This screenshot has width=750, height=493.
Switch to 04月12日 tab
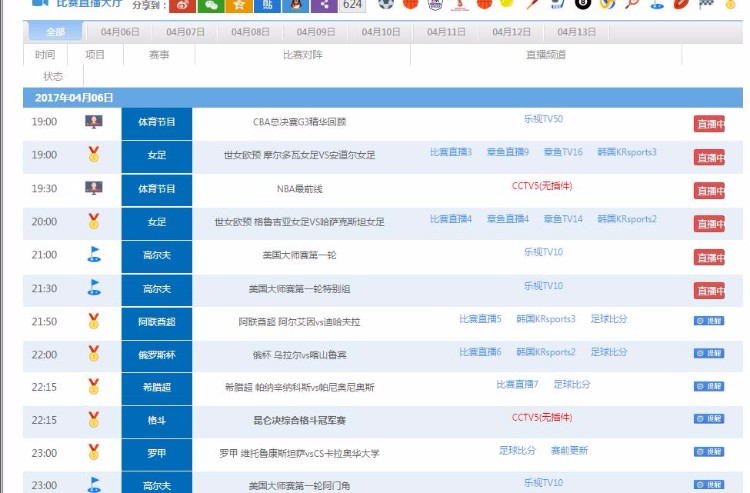[x=511, y=32]
